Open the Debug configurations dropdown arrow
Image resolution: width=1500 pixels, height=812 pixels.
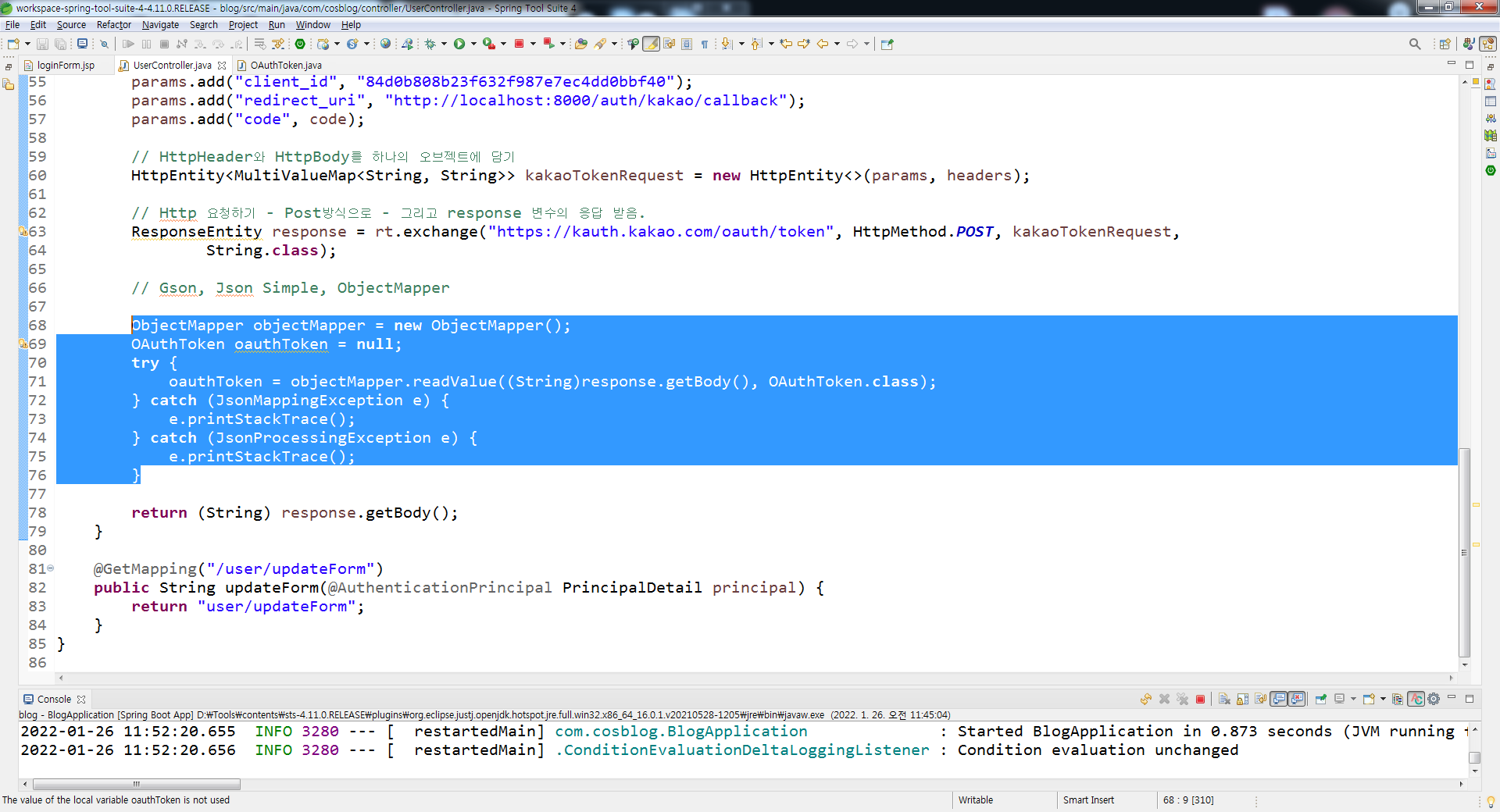click(x=444, y=44)
